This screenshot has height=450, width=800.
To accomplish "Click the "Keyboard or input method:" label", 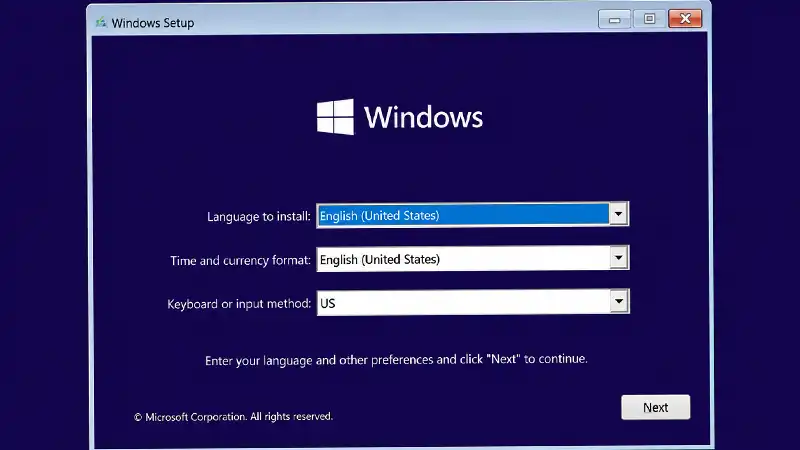I will [x=239, y=304].
